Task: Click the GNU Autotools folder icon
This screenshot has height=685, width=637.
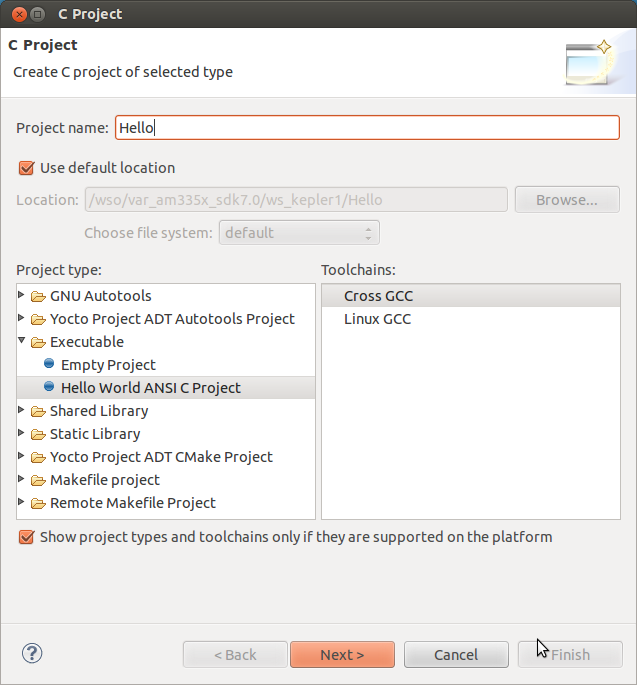Action: (x=39, y=296)
